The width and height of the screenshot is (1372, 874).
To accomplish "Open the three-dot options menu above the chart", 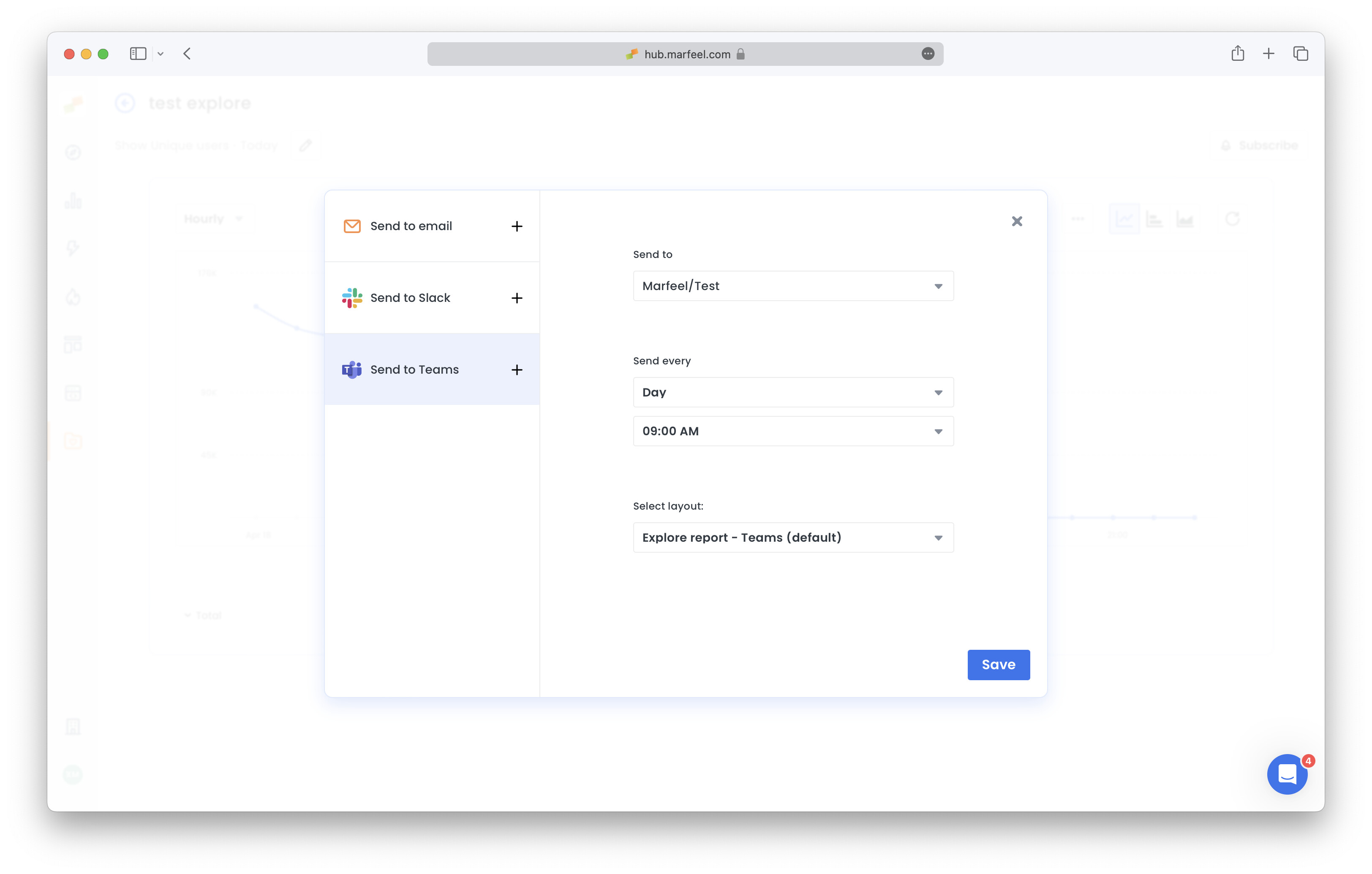I will pos(1078,219).
